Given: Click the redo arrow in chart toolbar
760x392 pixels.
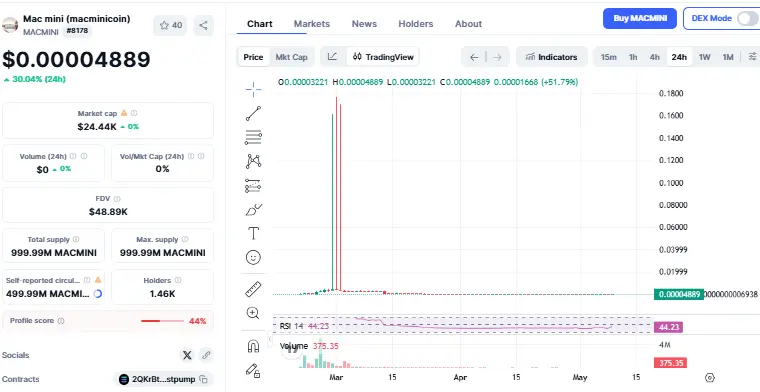Looking at the screenshot, I should coord(497,57).
